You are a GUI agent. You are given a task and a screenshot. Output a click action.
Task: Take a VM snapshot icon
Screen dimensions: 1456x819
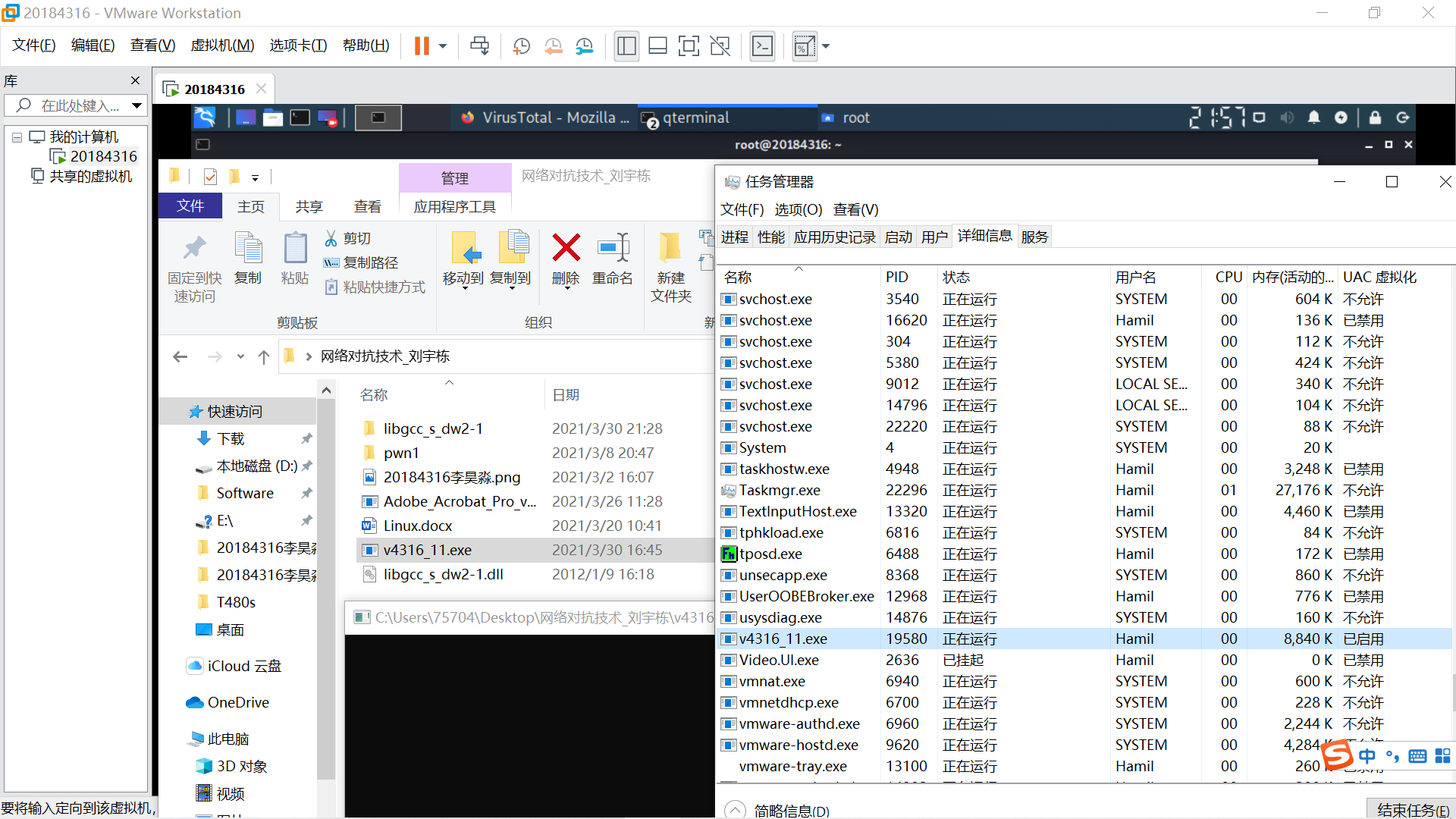(x=522, y=46)
